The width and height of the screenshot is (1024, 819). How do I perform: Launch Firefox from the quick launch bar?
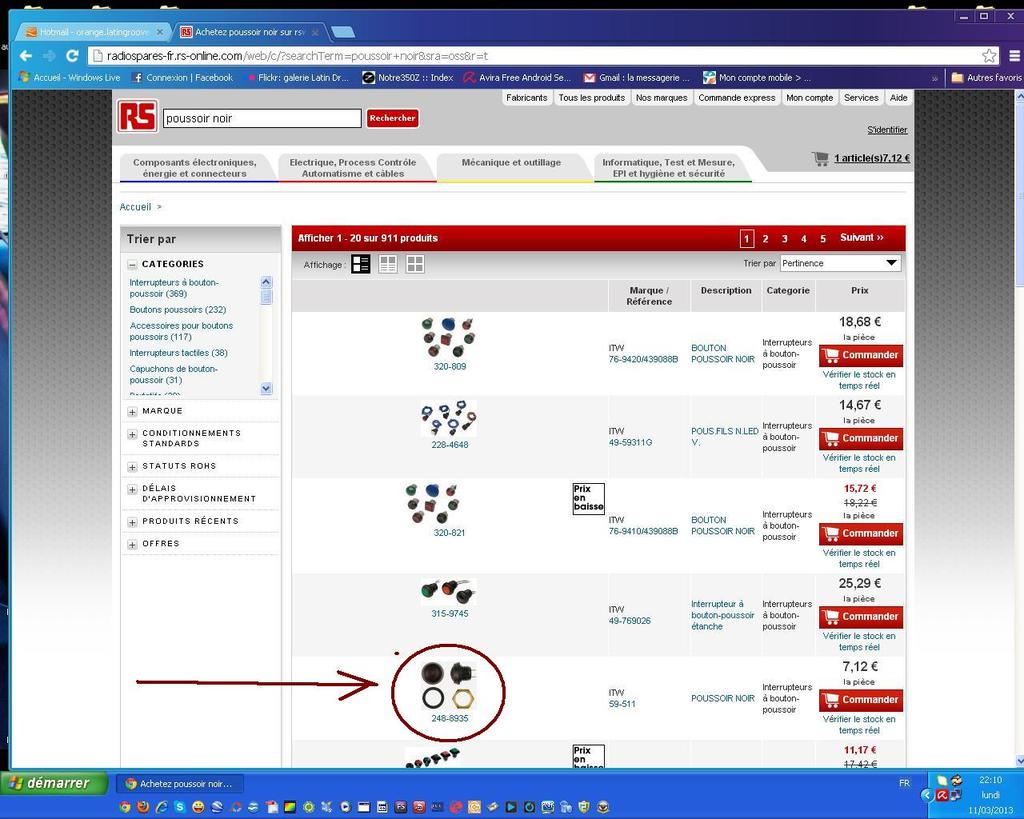click(x=143, y=807)
